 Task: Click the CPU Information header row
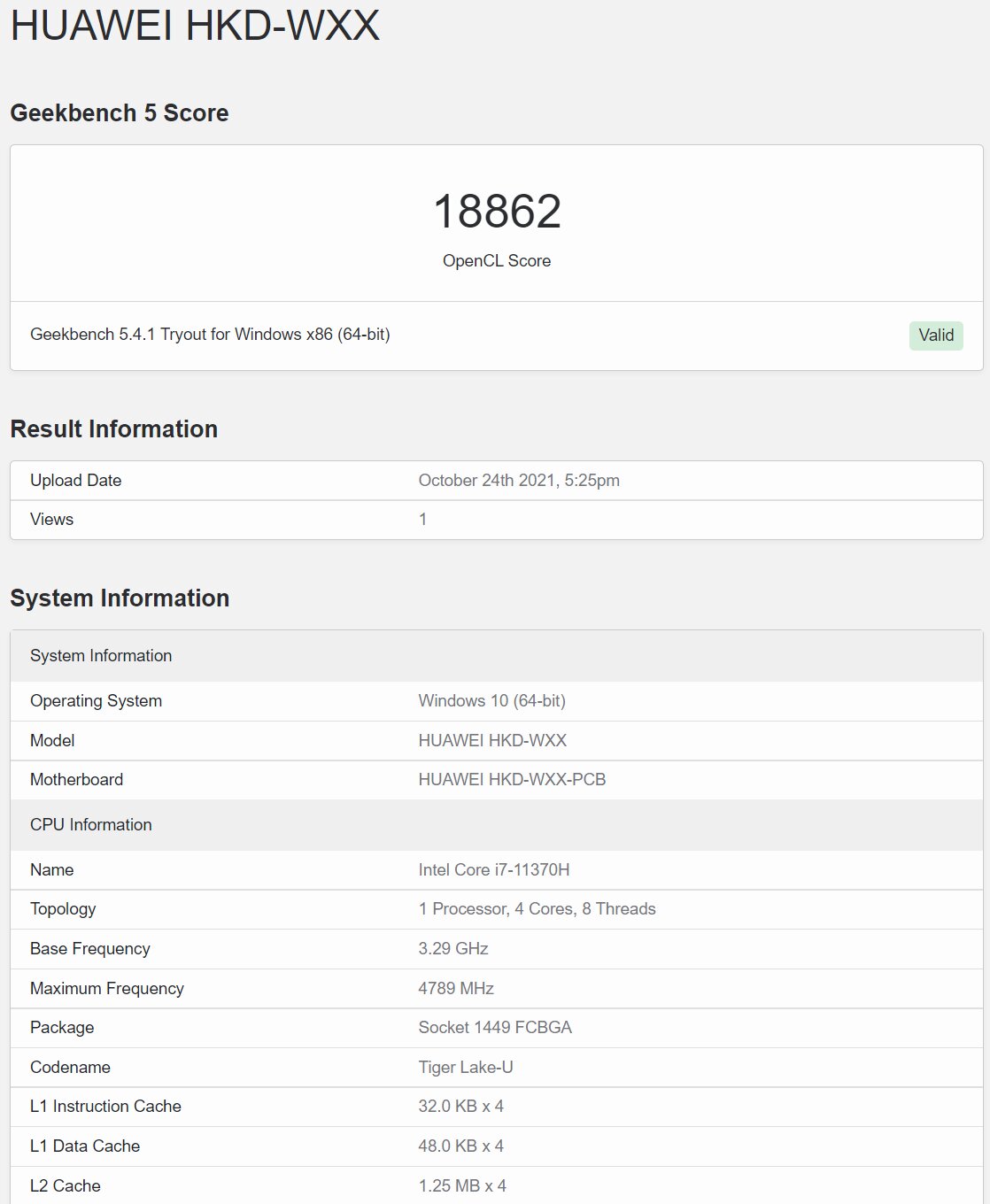(x=497, y=825)
